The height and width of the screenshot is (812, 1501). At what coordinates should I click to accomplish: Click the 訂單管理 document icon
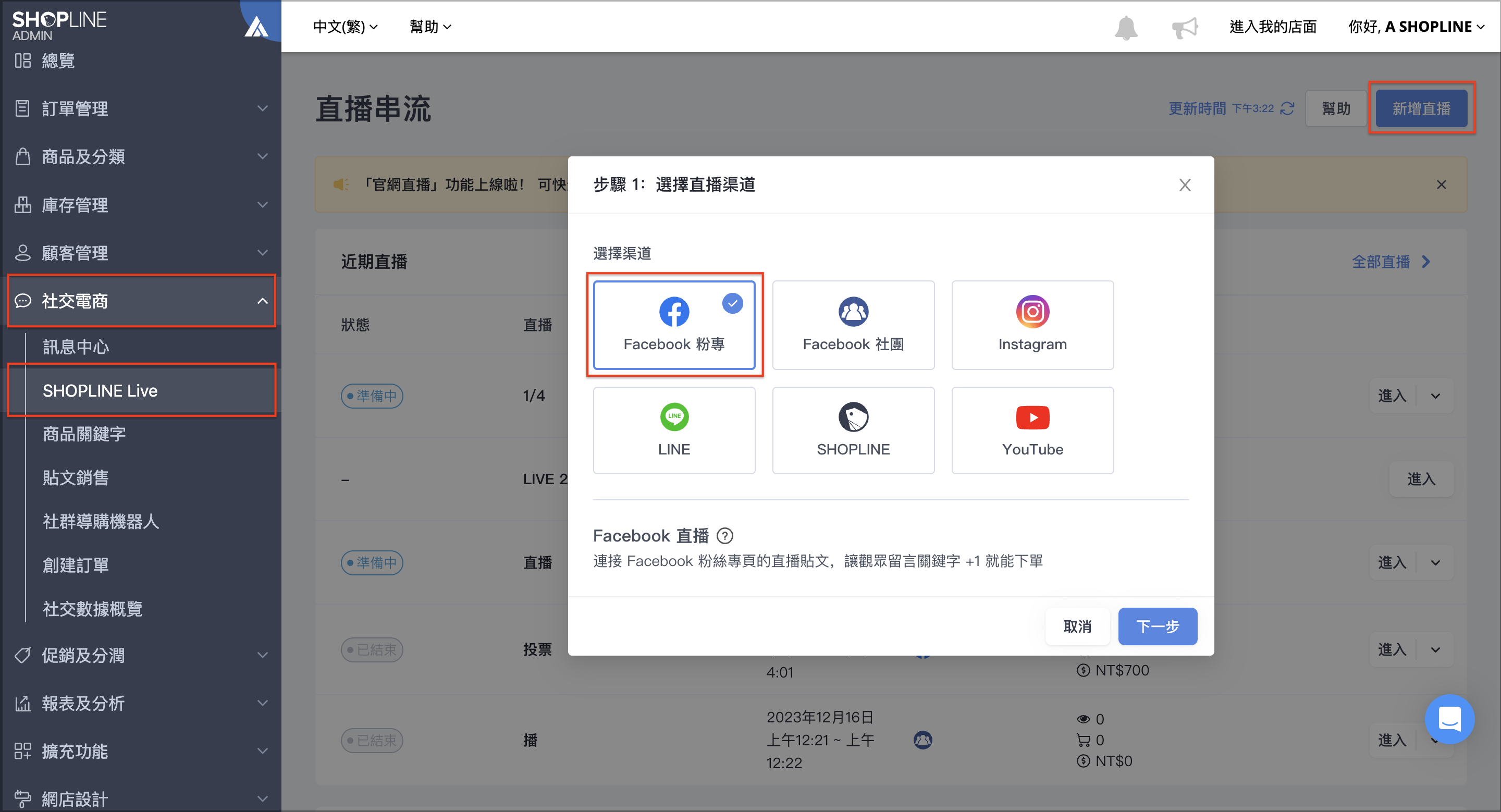click(22, 108)
